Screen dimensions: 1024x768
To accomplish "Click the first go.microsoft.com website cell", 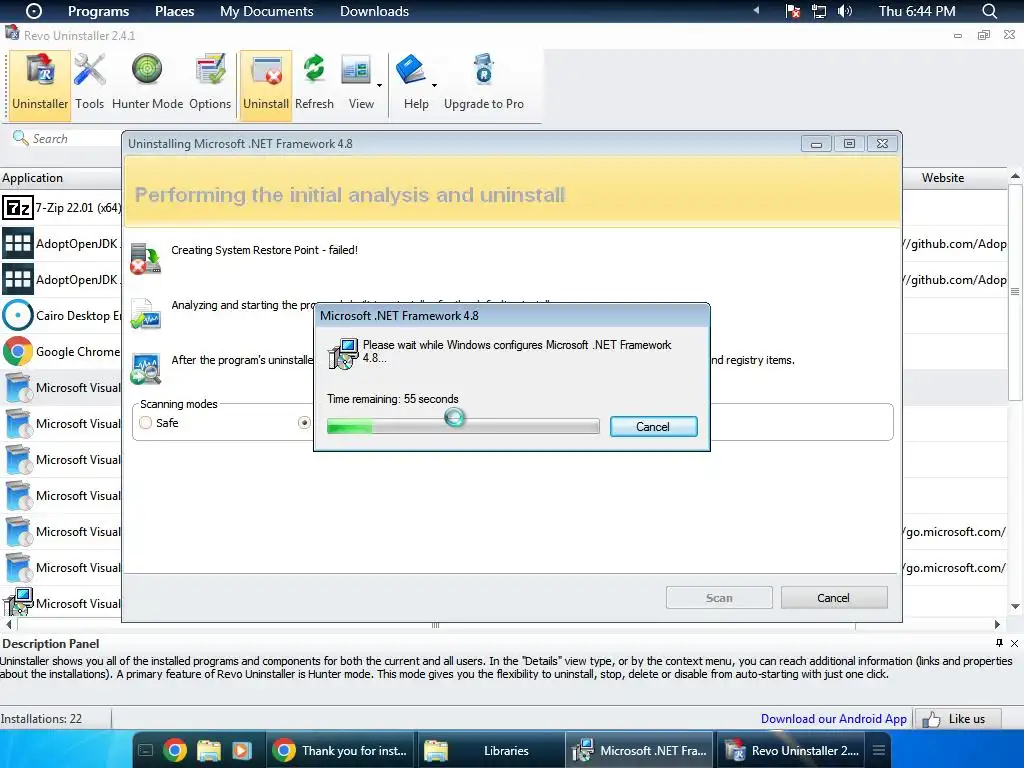I will coord(955,532).
